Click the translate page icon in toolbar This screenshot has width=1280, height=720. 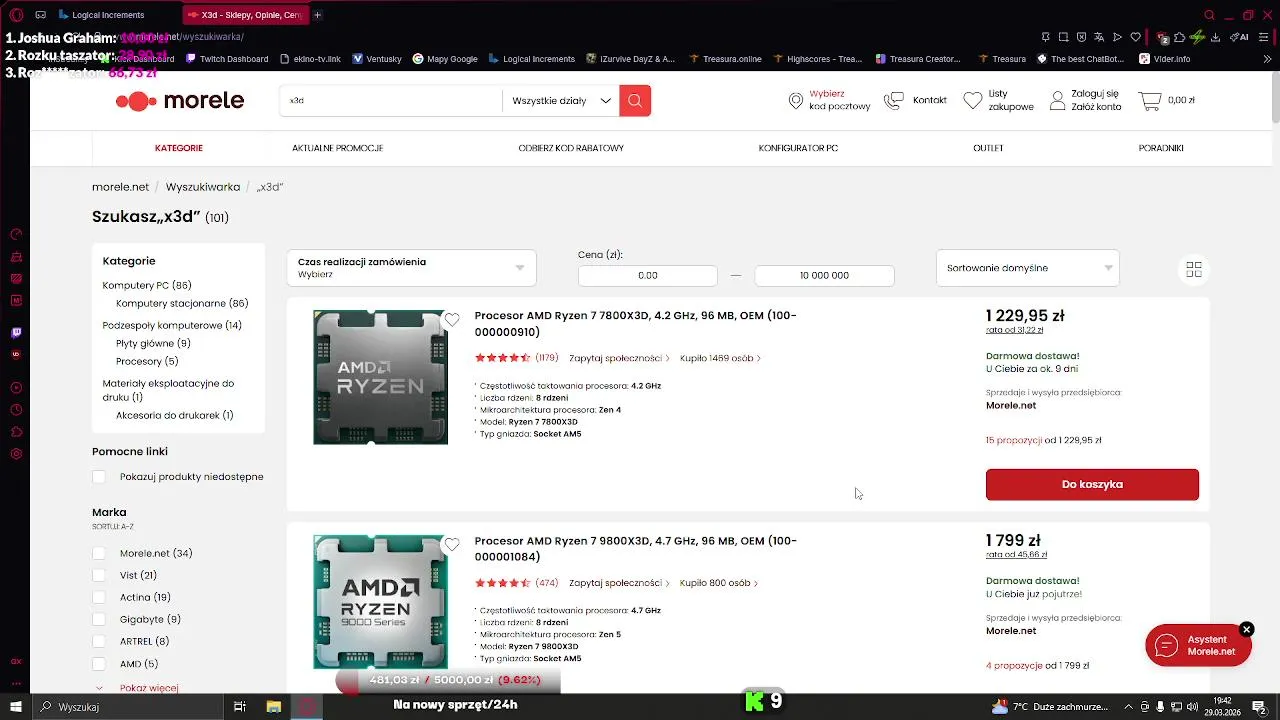click(1099, 37)
